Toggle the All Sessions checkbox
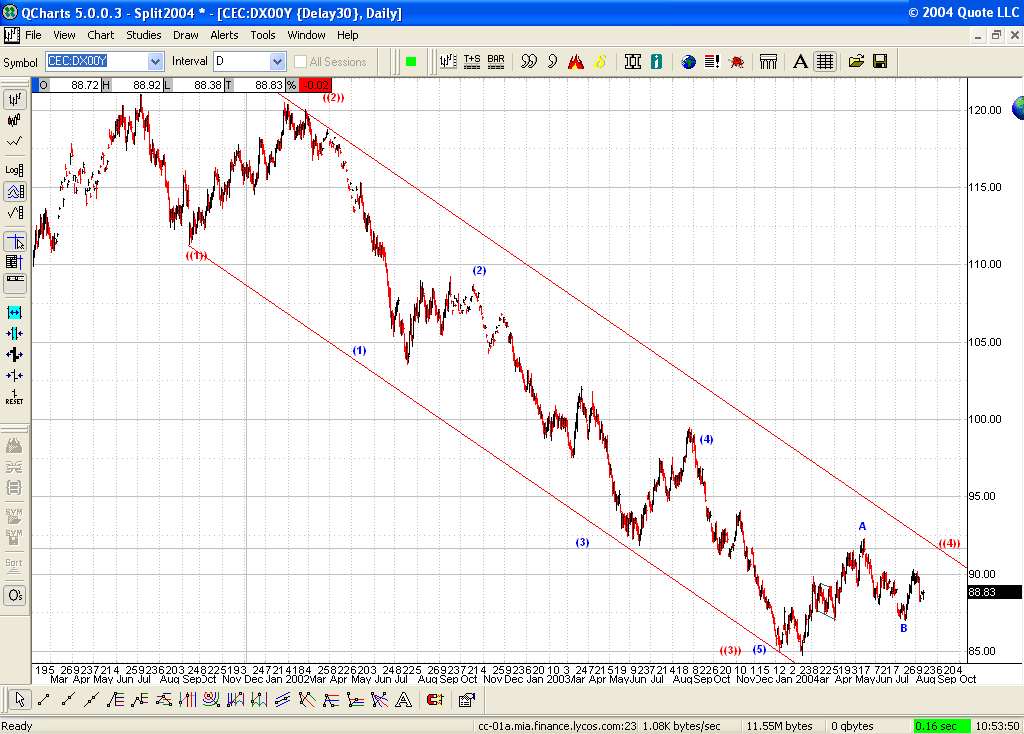This screenshot has height=734, width=1024. (x=300, y=61)
